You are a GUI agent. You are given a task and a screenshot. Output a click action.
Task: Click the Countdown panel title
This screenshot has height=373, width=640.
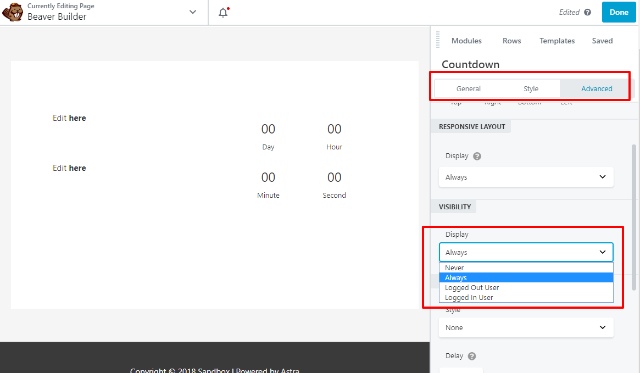tap(470, 64)
